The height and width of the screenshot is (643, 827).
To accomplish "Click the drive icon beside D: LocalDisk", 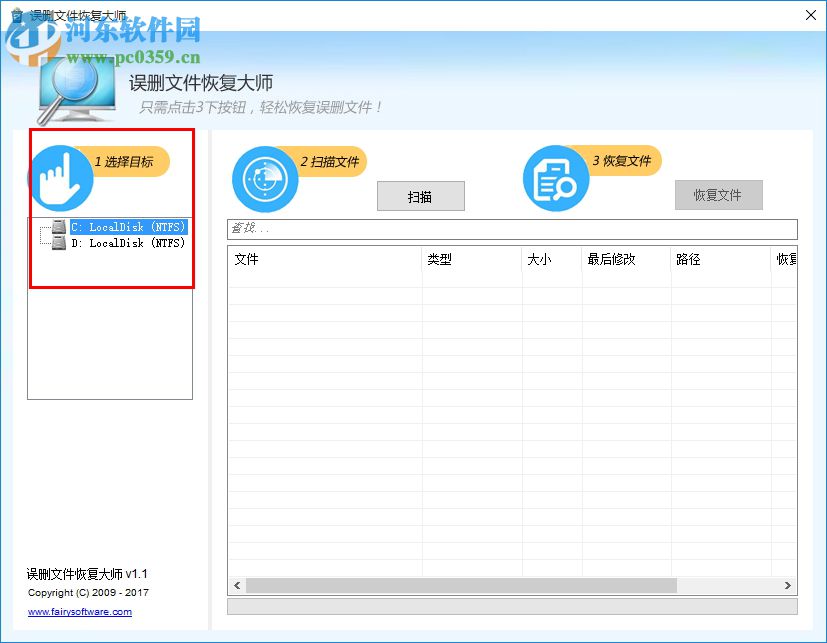I will [57, 242].
